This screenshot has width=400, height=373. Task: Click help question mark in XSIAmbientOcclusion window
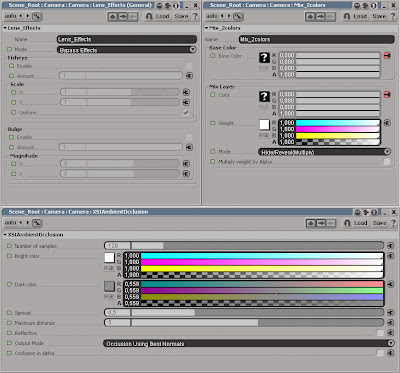coord(393,223)
